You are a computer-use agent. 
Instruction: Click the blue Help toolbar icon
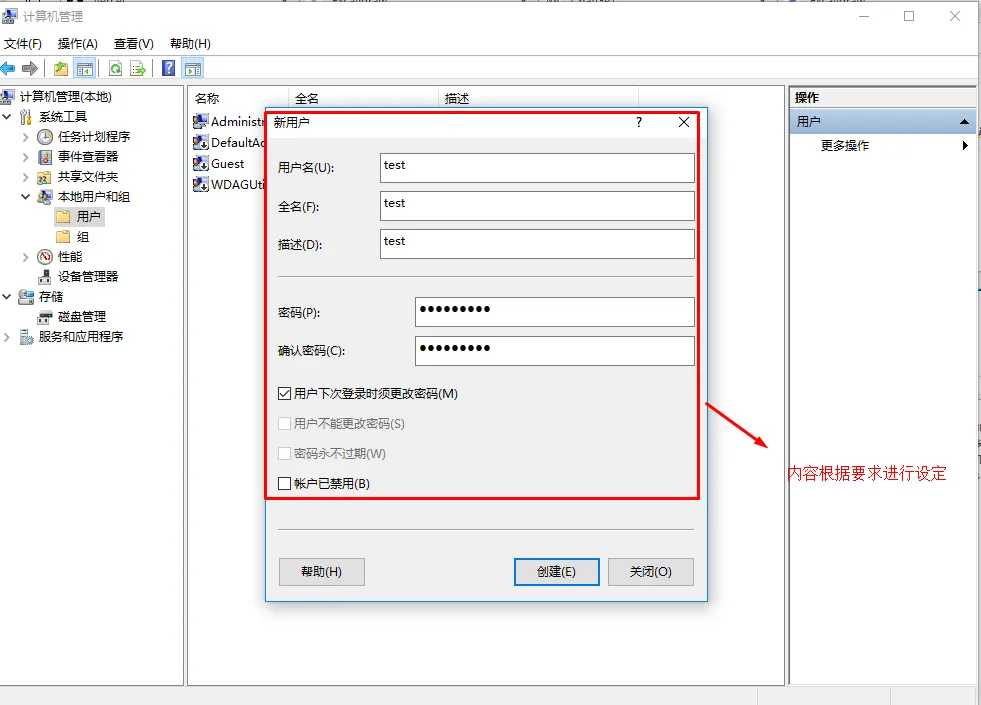(168, 68)
